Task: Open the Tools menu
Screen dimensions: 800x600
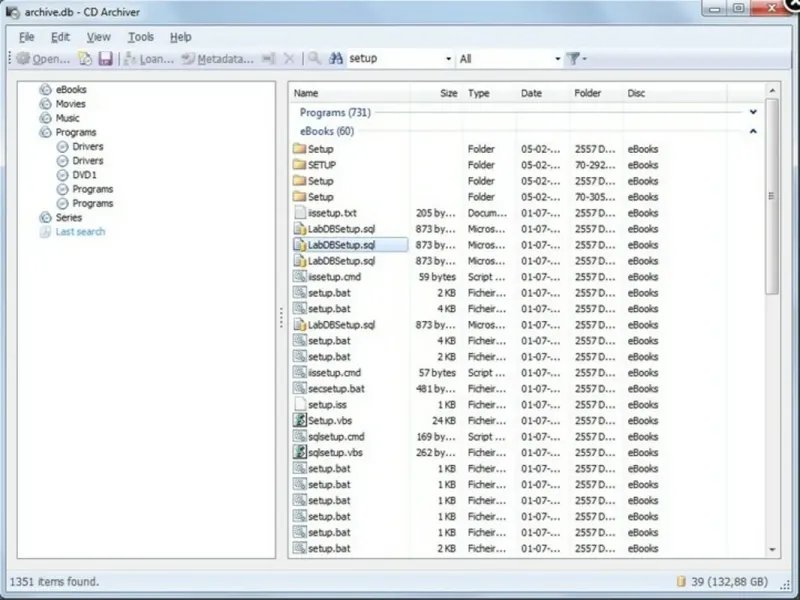Action: tap(140, 37)
